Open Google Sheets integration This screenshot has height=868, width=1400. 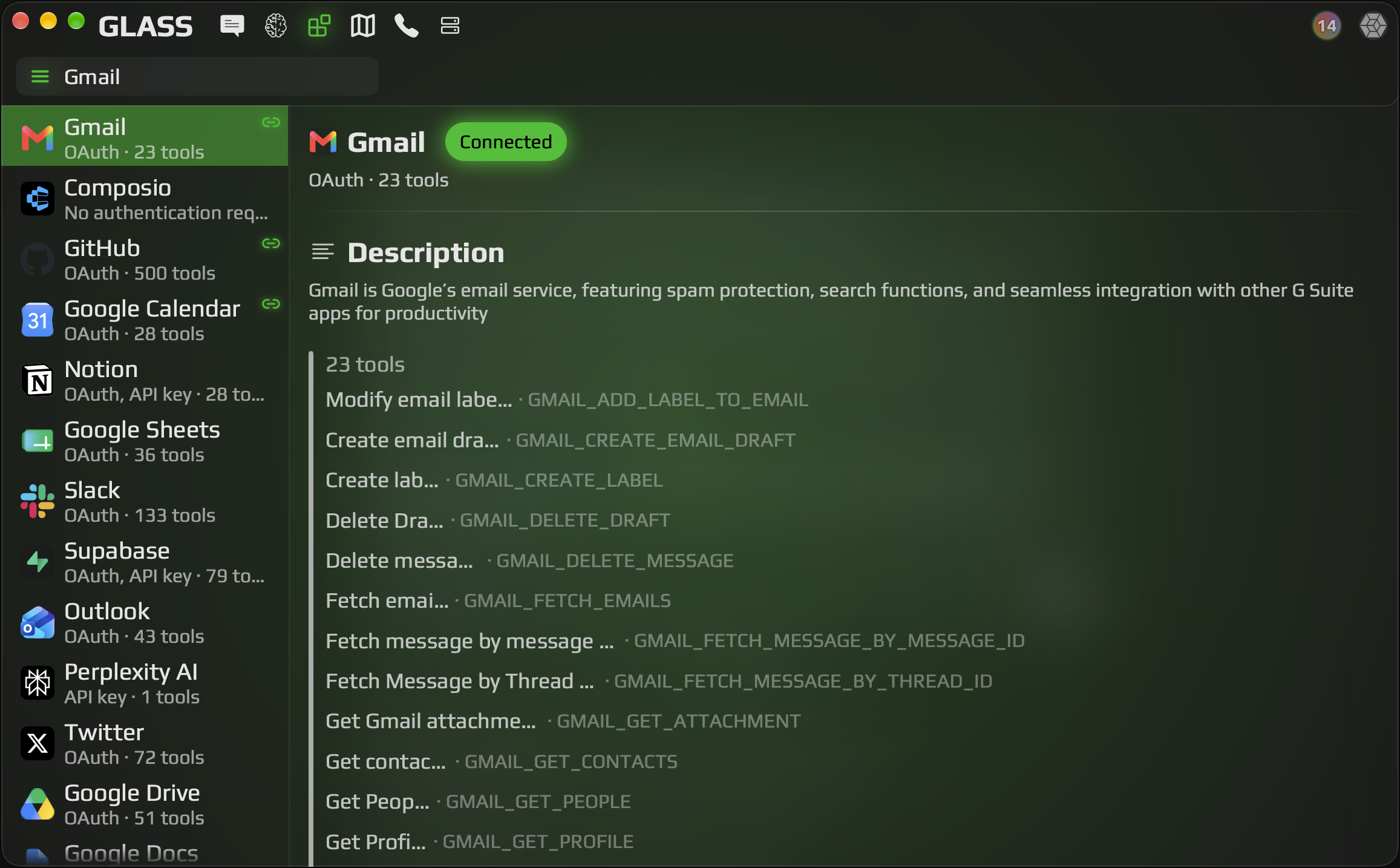click(x=145, y=441)
